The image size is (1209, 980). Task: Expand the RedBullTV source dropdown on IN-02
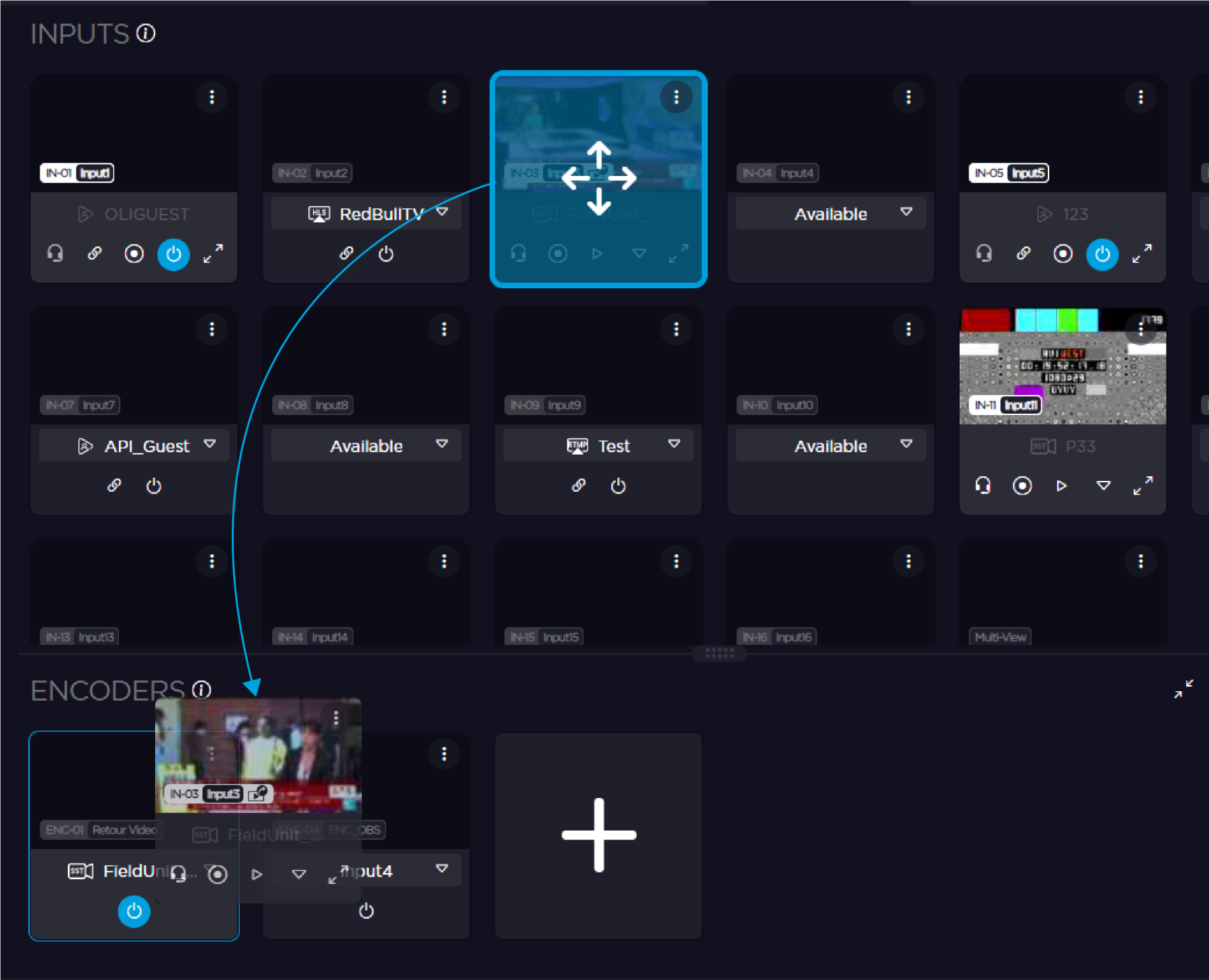coord(443,213)
